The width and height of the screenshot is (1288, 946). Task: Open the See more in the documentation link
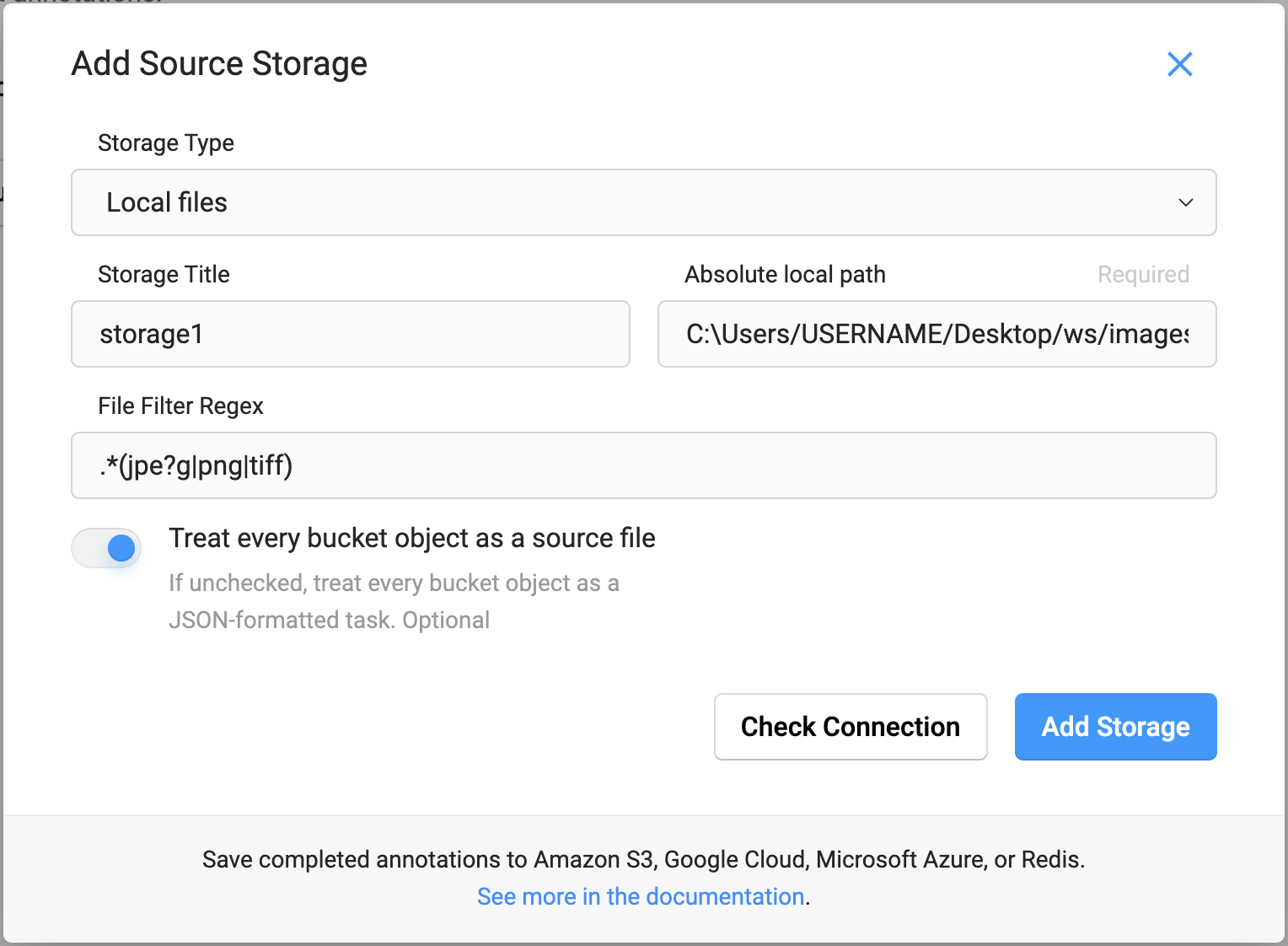(x=641, y=896)
